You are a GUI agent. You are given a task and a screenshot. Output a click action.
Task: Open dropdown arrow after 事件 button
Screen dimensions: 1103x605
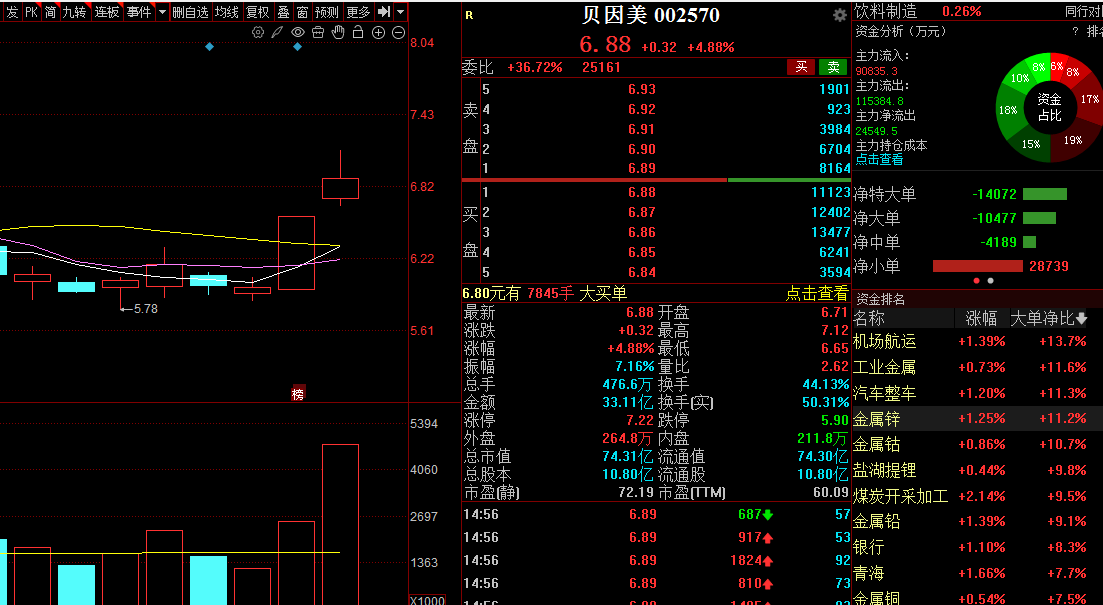point(162,12)
